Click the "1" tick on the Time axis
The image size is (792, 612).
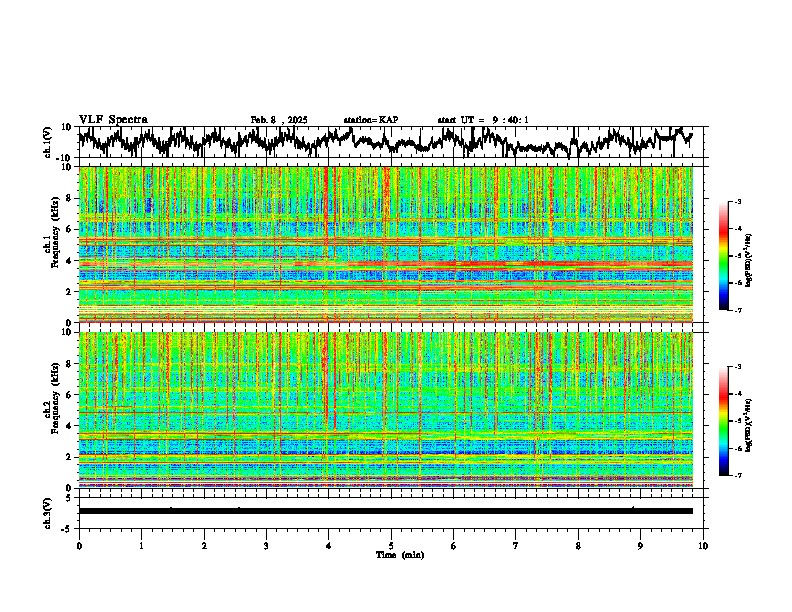click(x=141, y=546)
